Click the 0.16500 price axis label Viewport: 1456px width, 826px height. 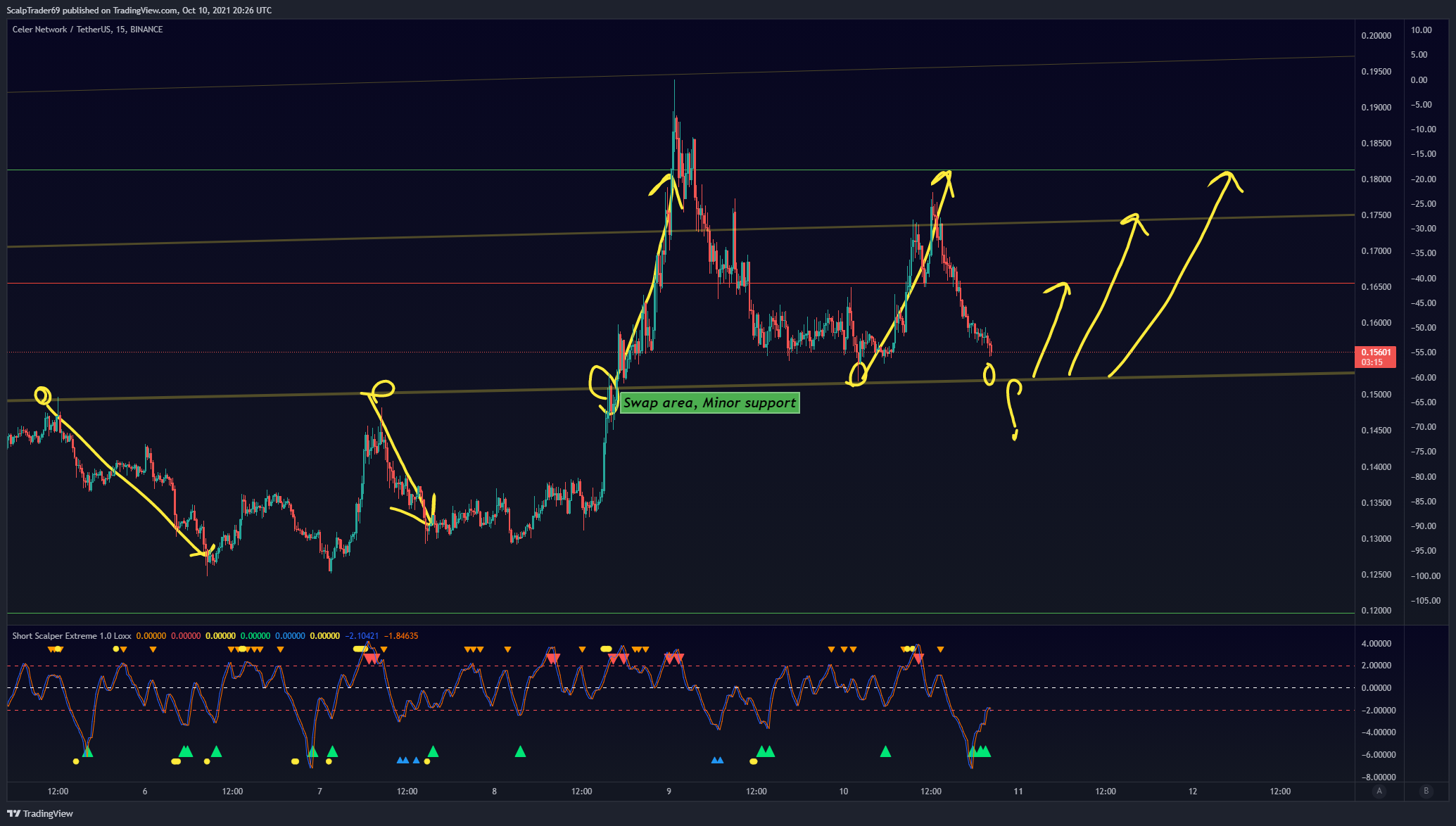pos(1376,287)
